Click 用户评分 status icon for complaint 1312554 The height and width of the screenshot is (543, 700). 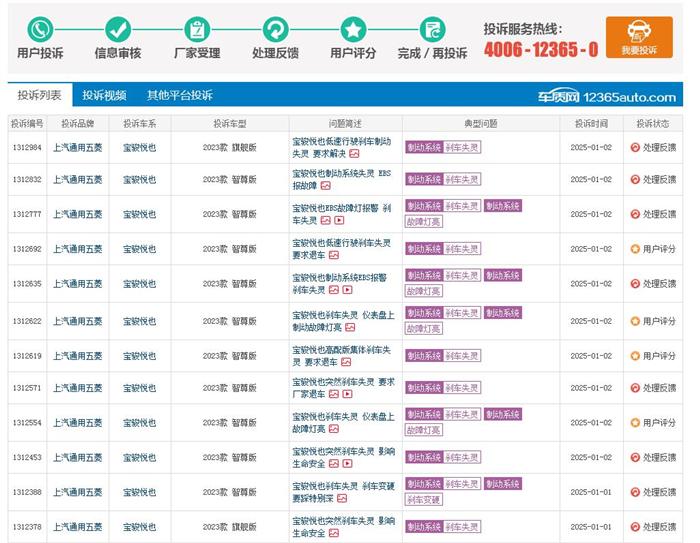[x=635, y=422]
